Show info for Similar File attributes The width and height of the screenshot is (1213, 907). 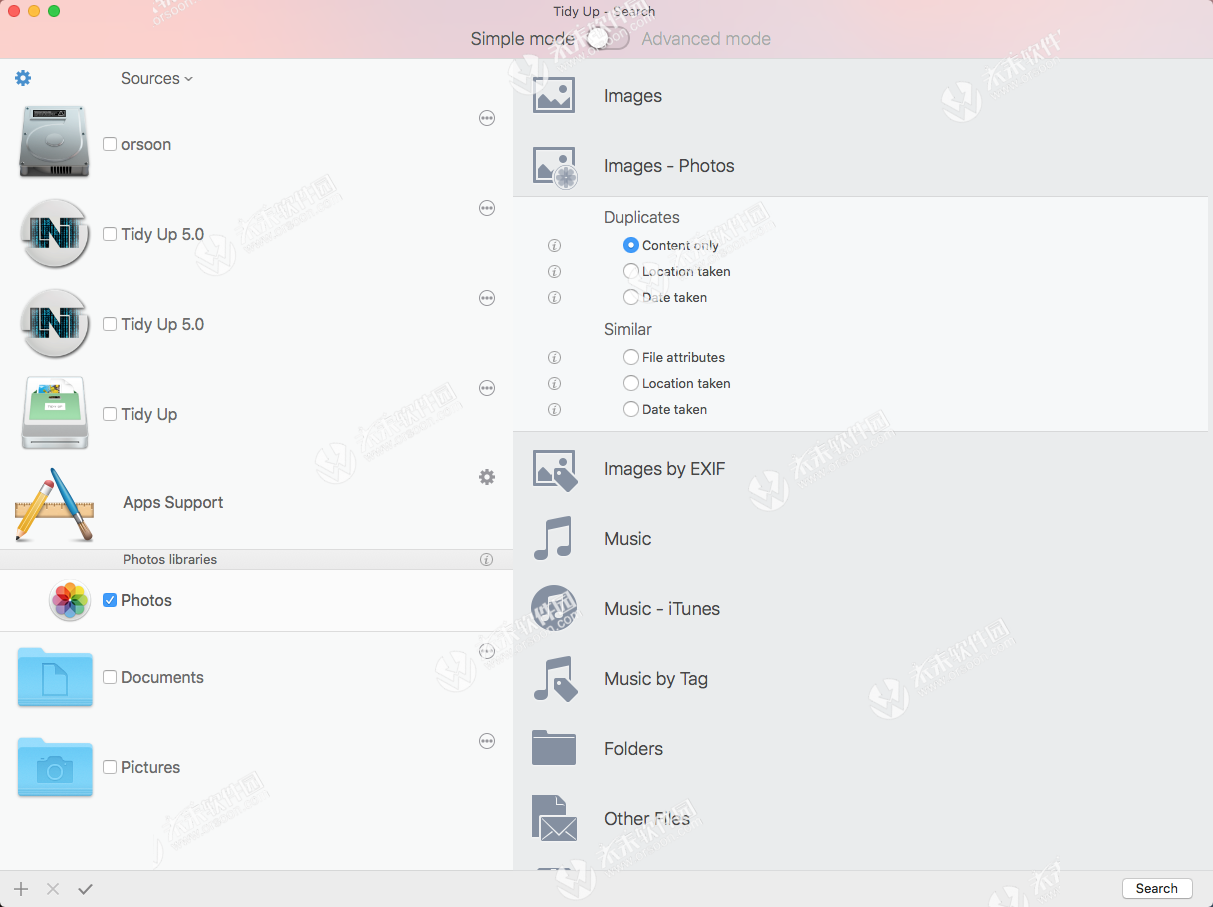[554, 358]
